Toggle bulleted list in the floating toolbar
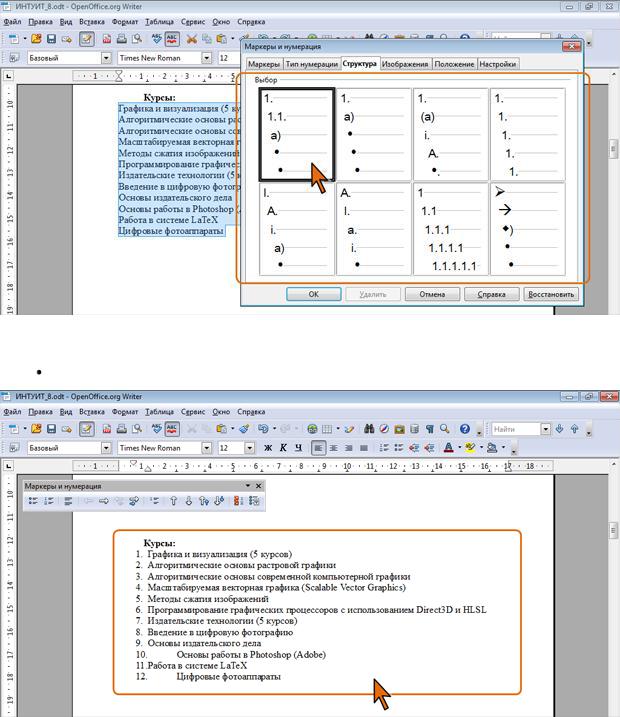 pyautogui.click(x=33, y=501)
